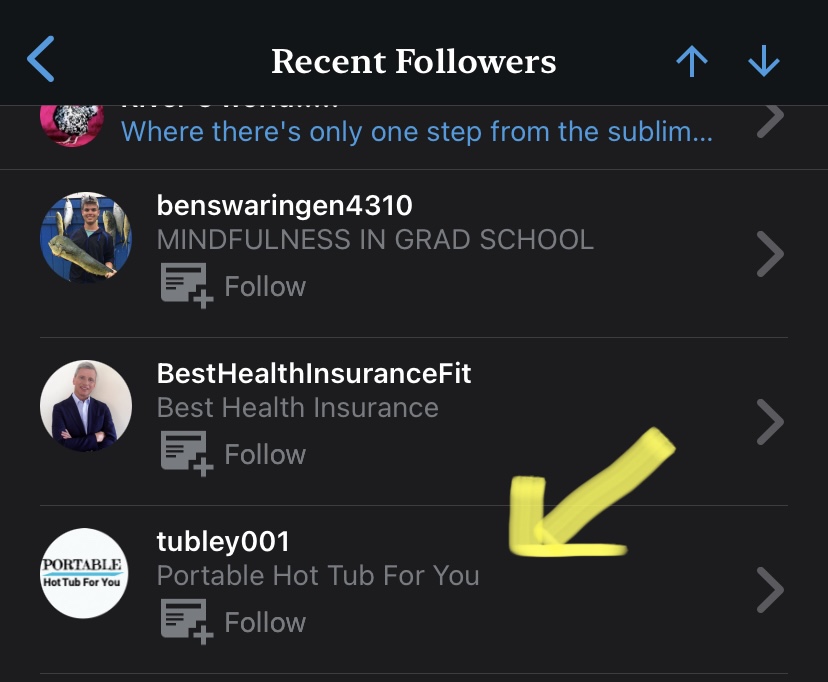The width and height of the screenshot is (828, 682).
Task: Expand BestHealthInsuranceFit row chevron
Action: 769,422
